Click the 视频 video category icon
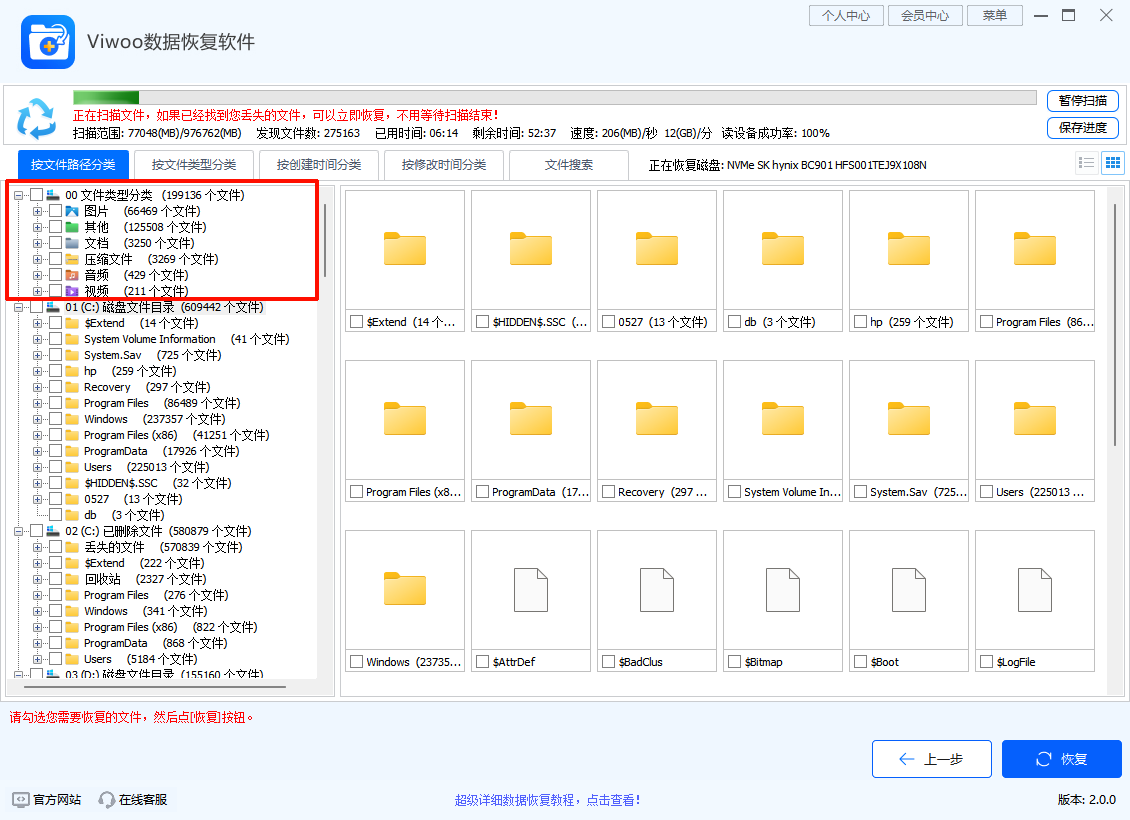Viewport: 1130px width, 820px height. [70, 290]
